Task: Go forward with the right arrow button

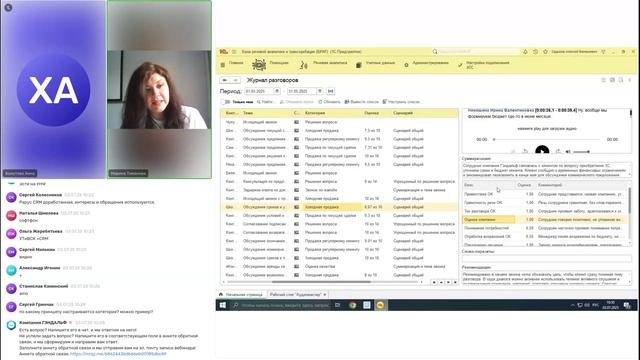Action: click(x=235, y=80)
